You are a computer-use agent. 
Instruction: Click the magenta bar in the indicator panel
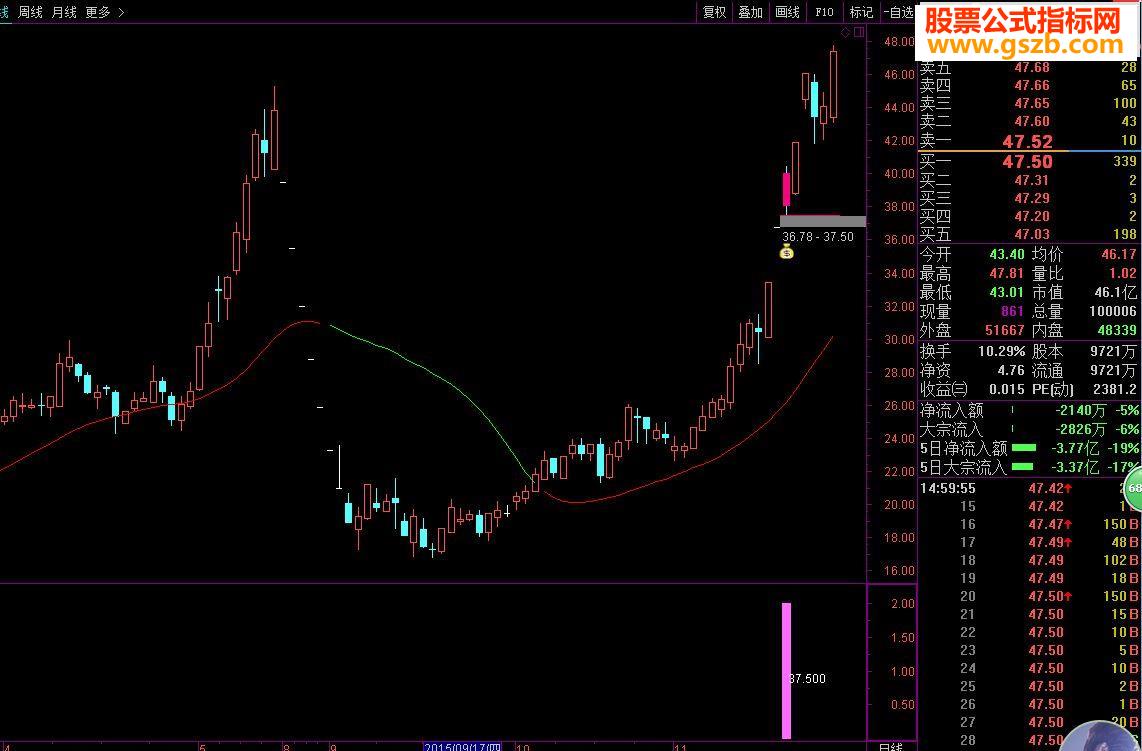coord(787,670)
